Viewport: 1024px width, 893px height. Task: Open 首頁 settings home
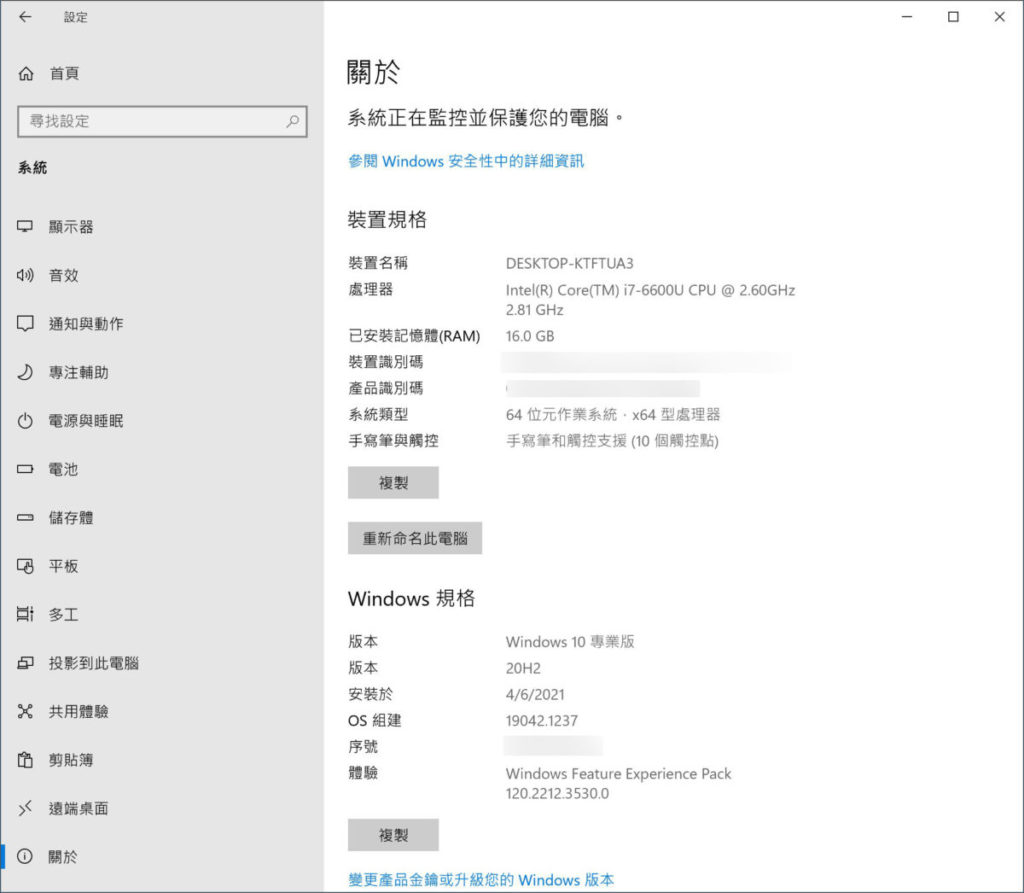tap(162, 73)
